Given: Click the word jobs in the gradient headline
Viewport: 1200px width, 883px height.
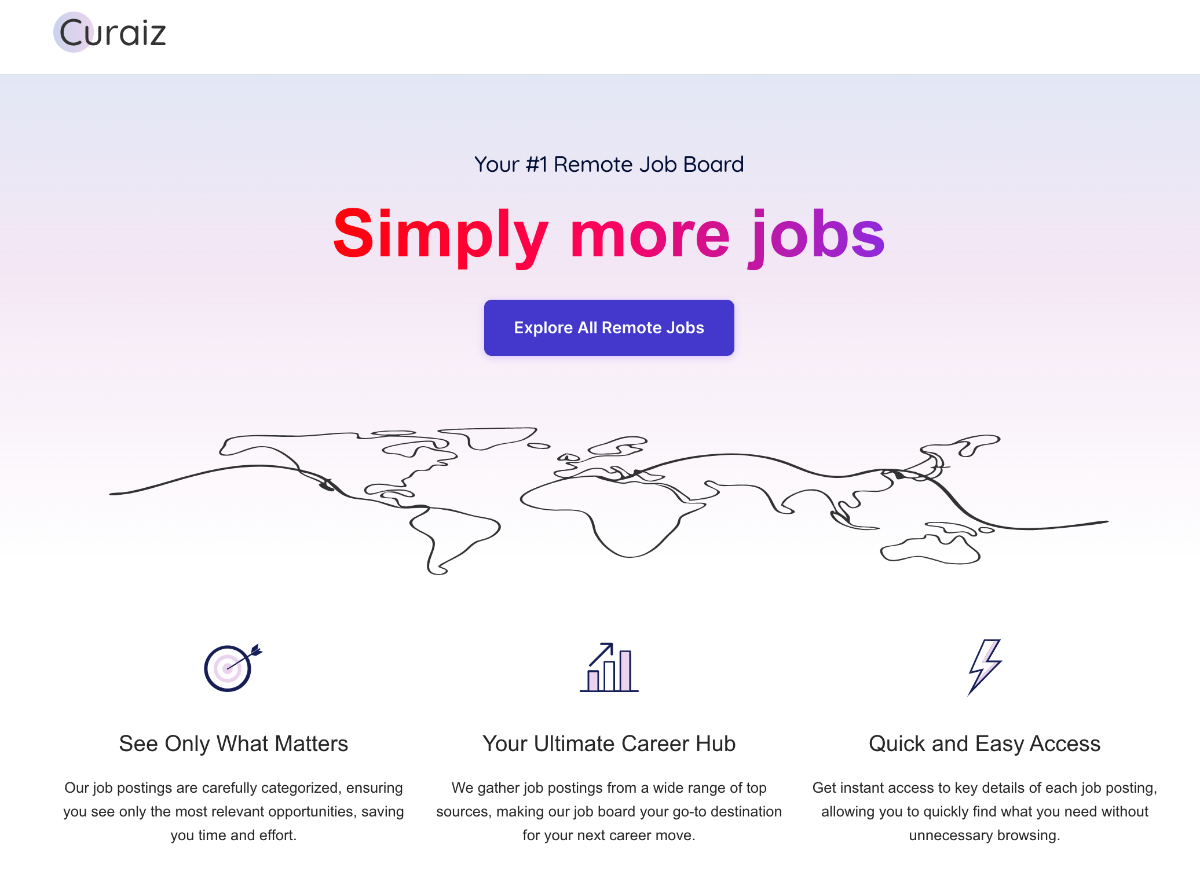Looking at the screenshot, I should pyautogui.click(x=817, y=235).
